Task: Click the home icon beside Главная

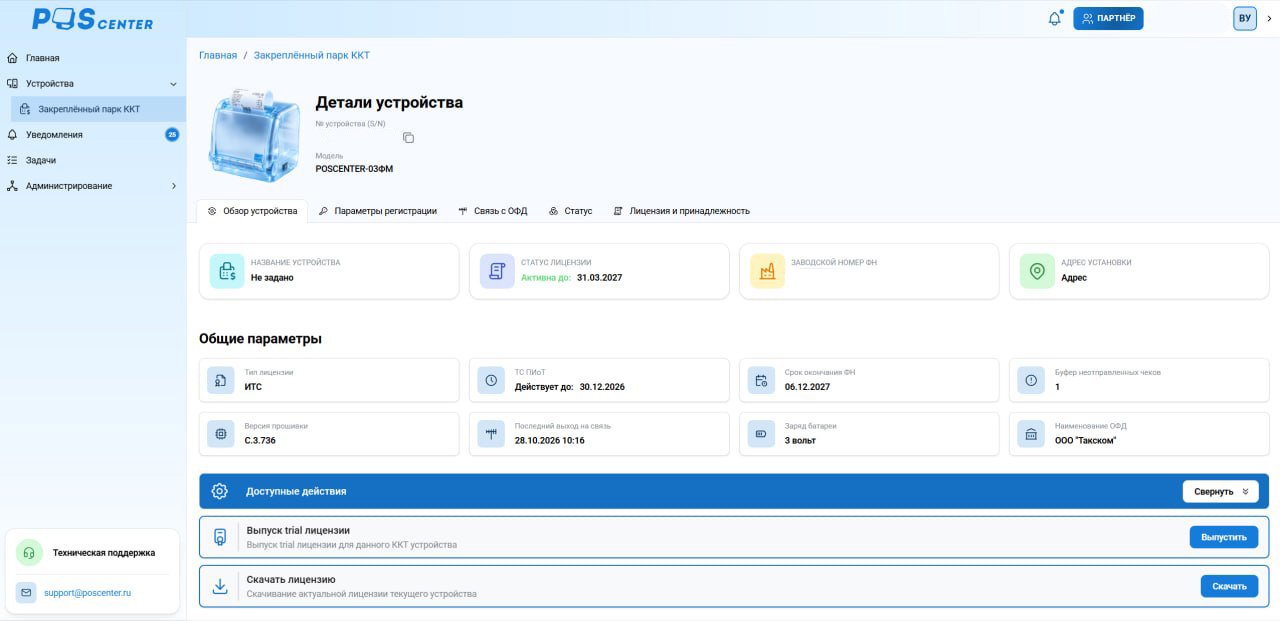Action: coord(12,58)
